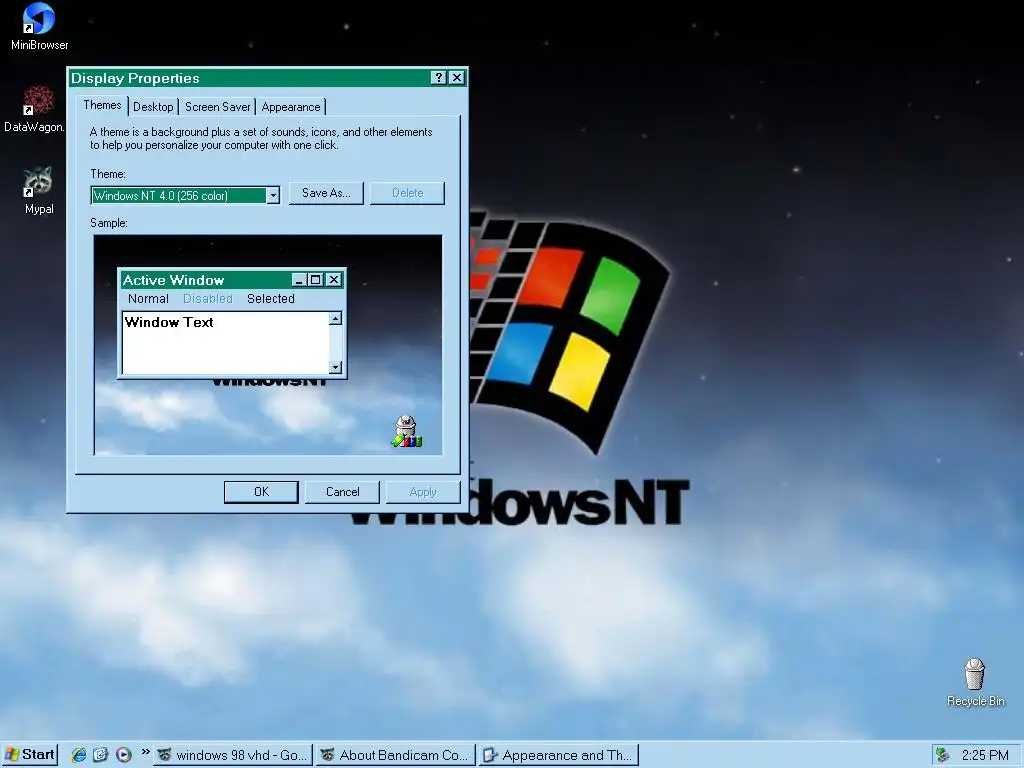Viewport: 1024px width, 768px height.
Task: Switch to the Appearance tab
Action: (291, 106)
